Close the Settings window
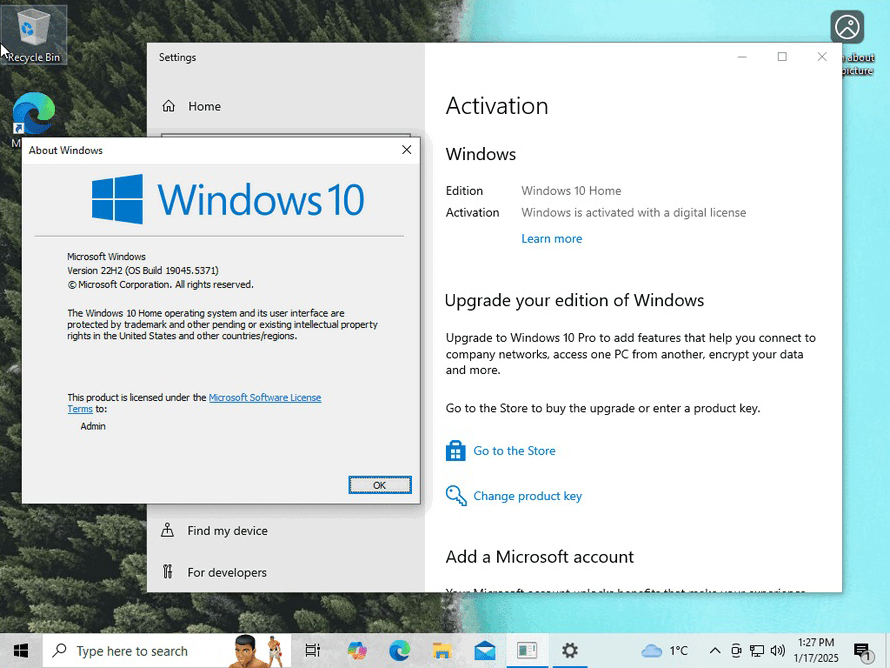Image resolution: width=890 pixels, height=668 pixels. (x=822, y=57)
